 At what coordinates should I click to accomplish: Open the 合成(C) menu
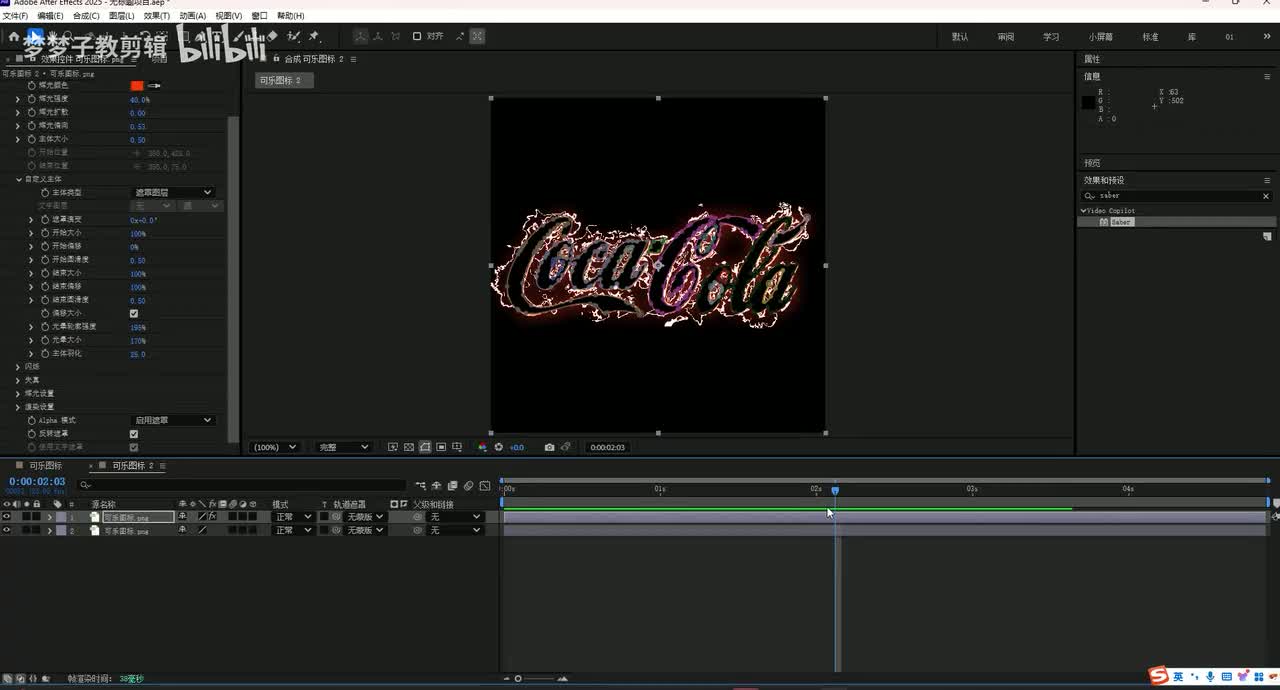86,16
